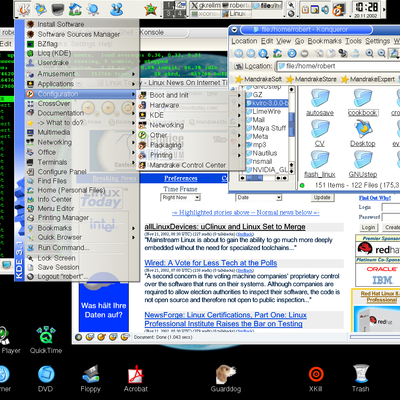The height and width of the screenshot is (400, 400).
Task: Click Konqueror back arrow button
Action: pos(239,53)
